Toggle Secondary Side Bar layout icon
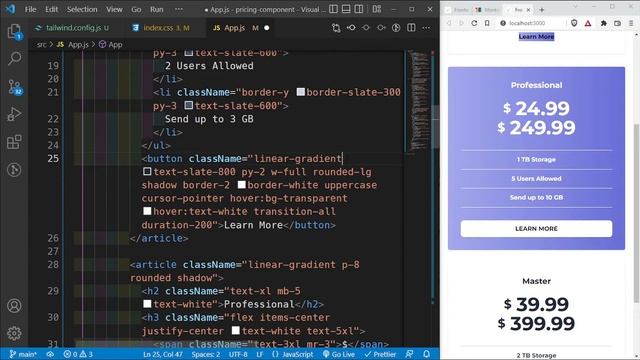The image size is (640, 360). (x=359, y=9)
